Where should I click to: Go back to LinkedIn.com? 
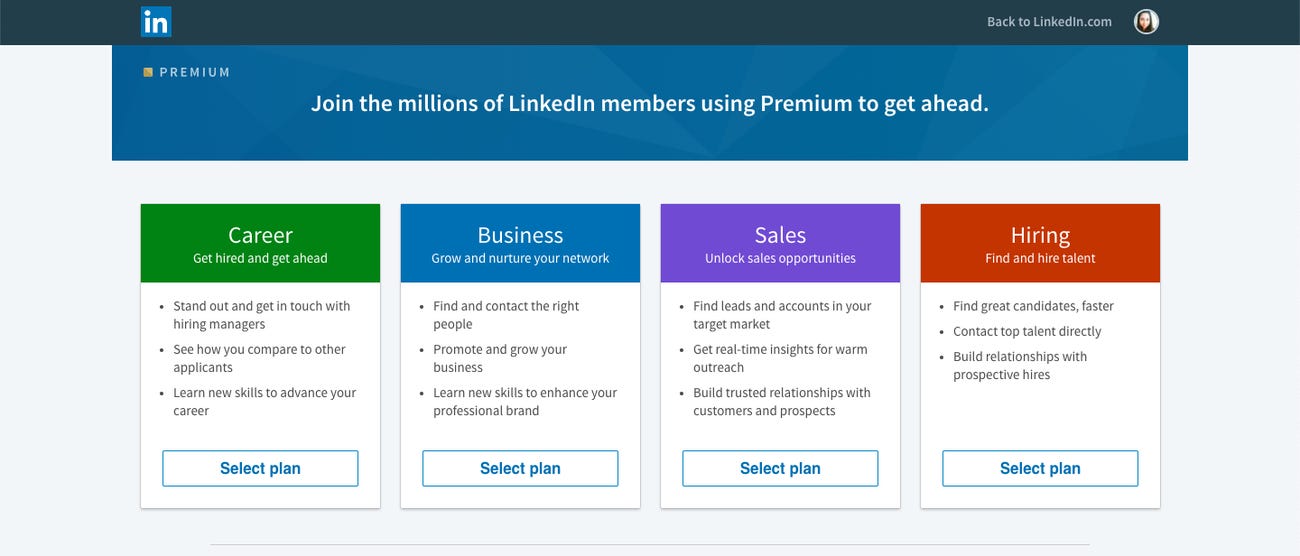point(1049,22)
